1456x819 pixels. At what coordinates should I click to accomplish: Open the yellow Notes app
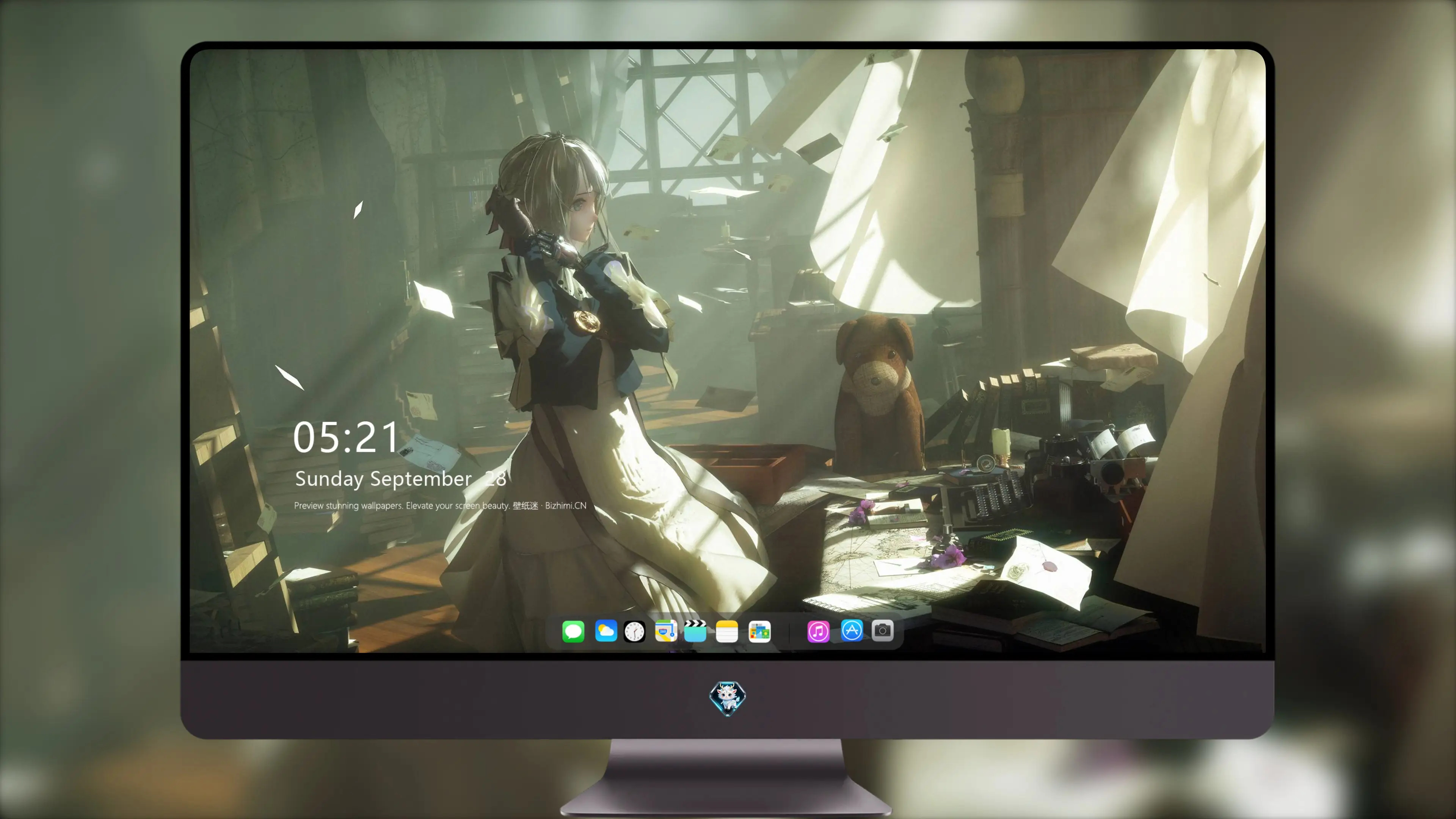727,631
